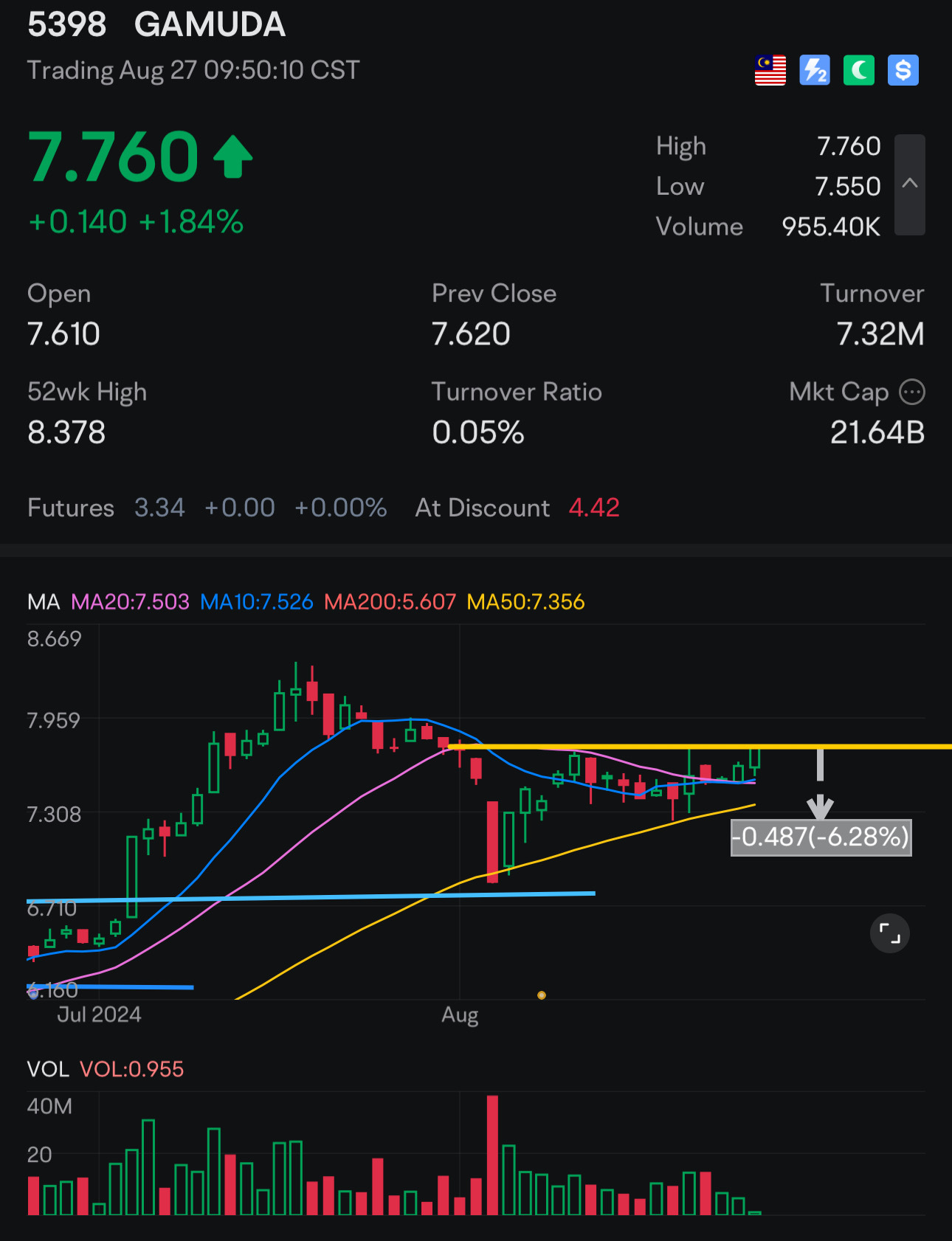Tap the MA indicator title

click(x=44, y=602)
